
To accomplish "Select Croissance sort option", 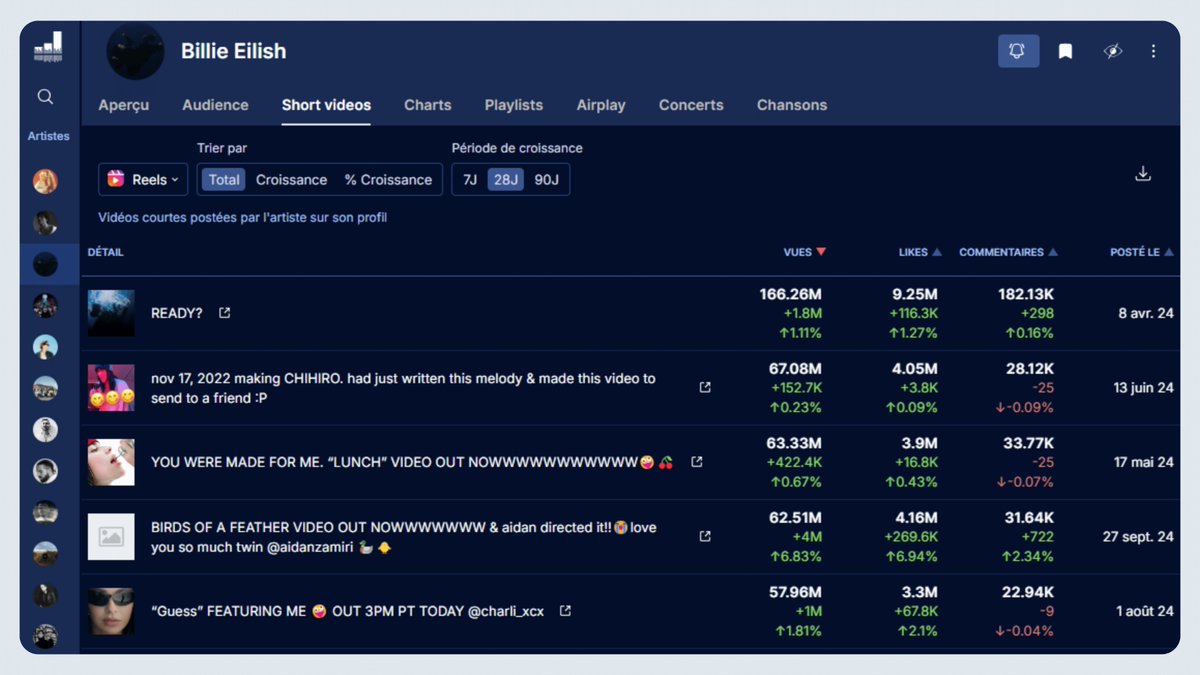I will [x=291, y=180].
